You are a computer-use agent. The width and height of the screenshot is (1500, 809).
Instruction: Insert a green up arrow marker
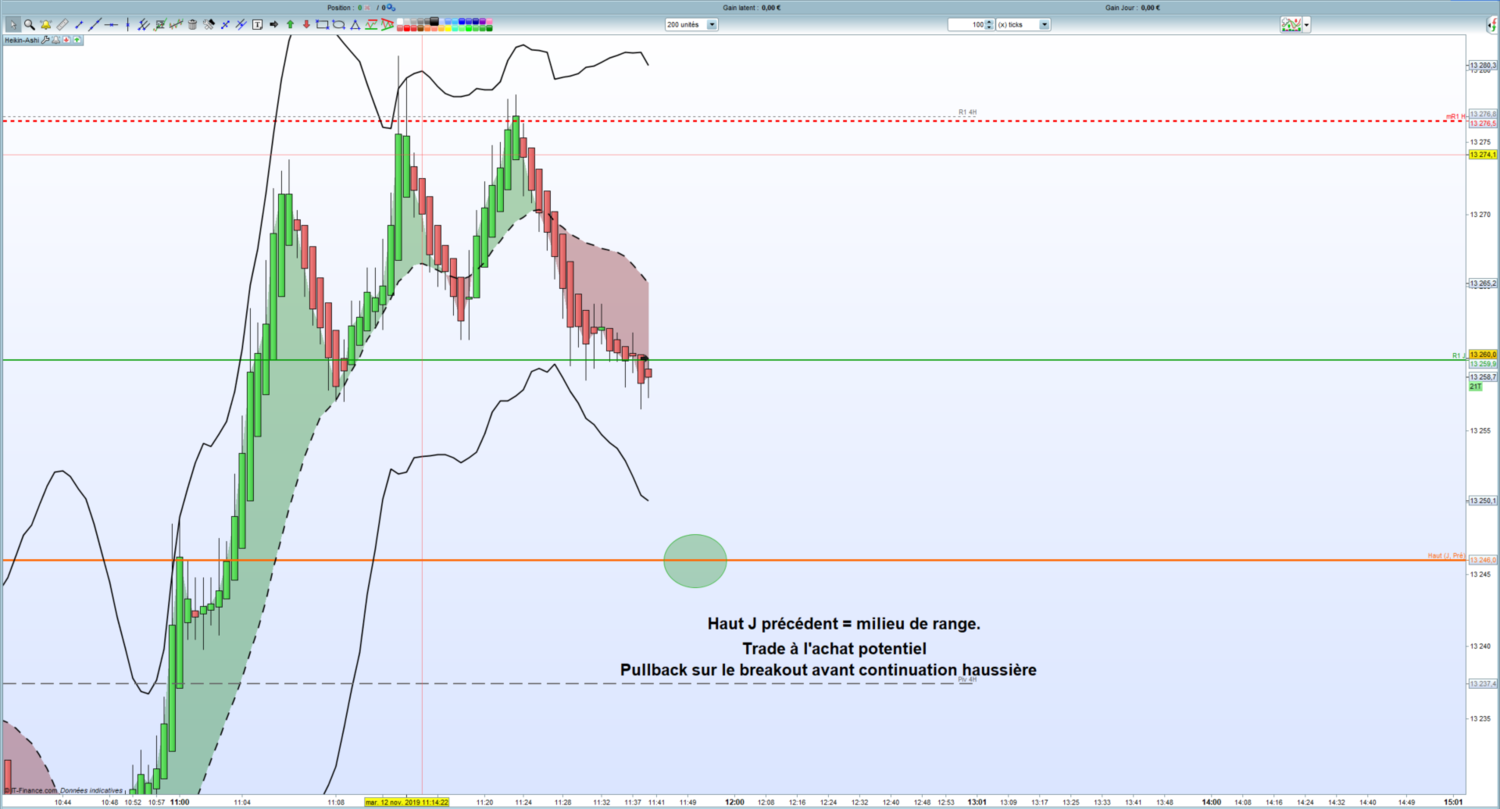(x=290, y=24)
